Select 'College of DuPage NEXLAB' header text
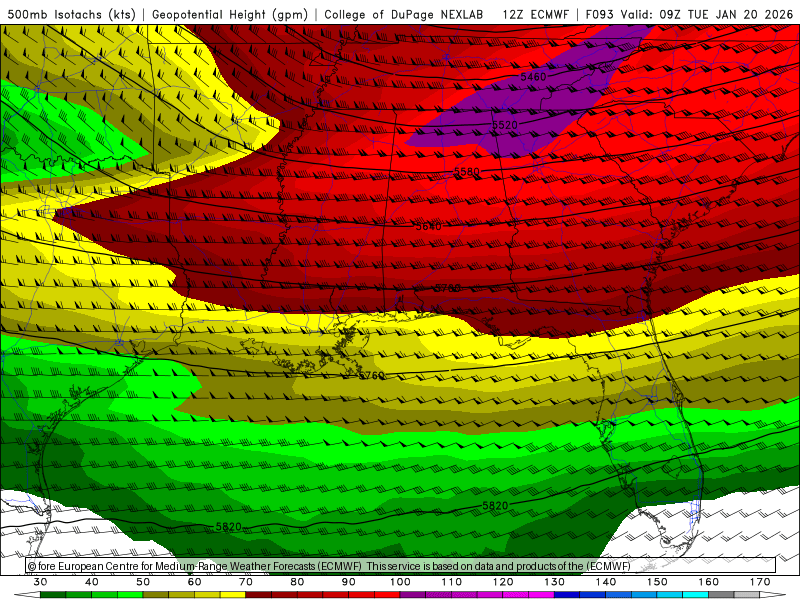 [404, 14]
